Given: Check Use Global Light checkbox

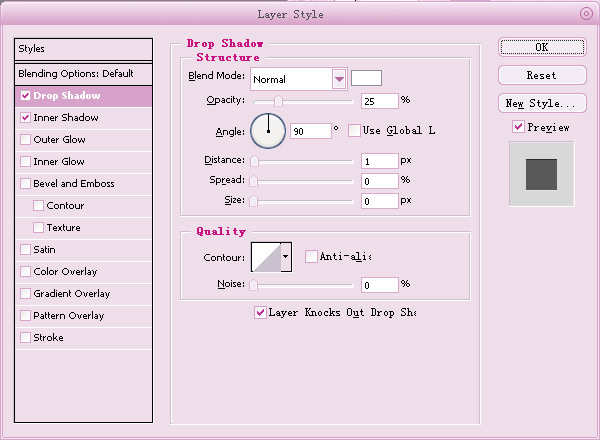Looking at the screenshot, I should (x=354, y=130).
